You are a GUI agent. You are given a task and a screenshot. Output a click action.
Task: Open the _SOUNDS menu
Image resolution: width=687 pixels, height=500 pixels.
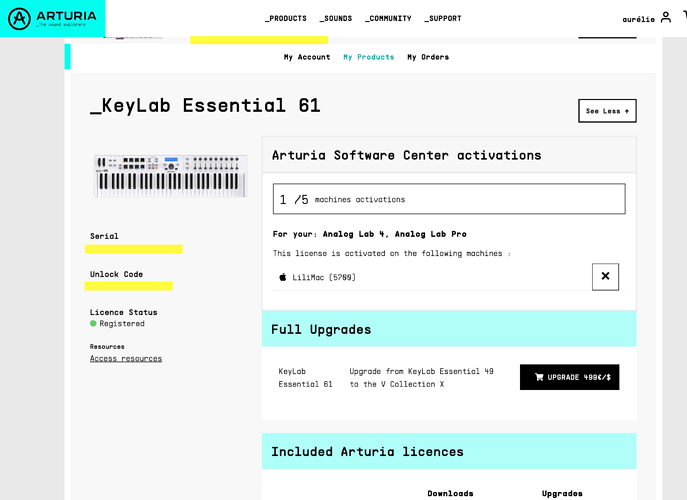click(x=336, y=18)
